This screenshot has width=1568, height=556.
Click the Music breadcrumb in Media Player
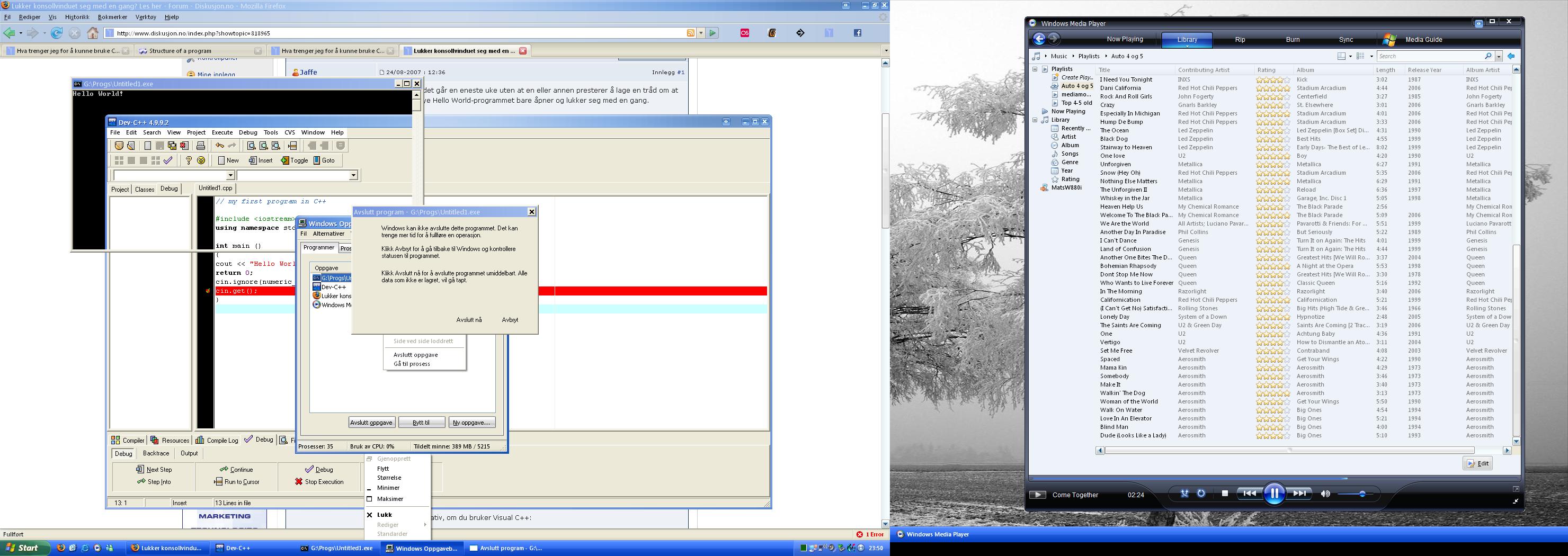(1058, 56)
